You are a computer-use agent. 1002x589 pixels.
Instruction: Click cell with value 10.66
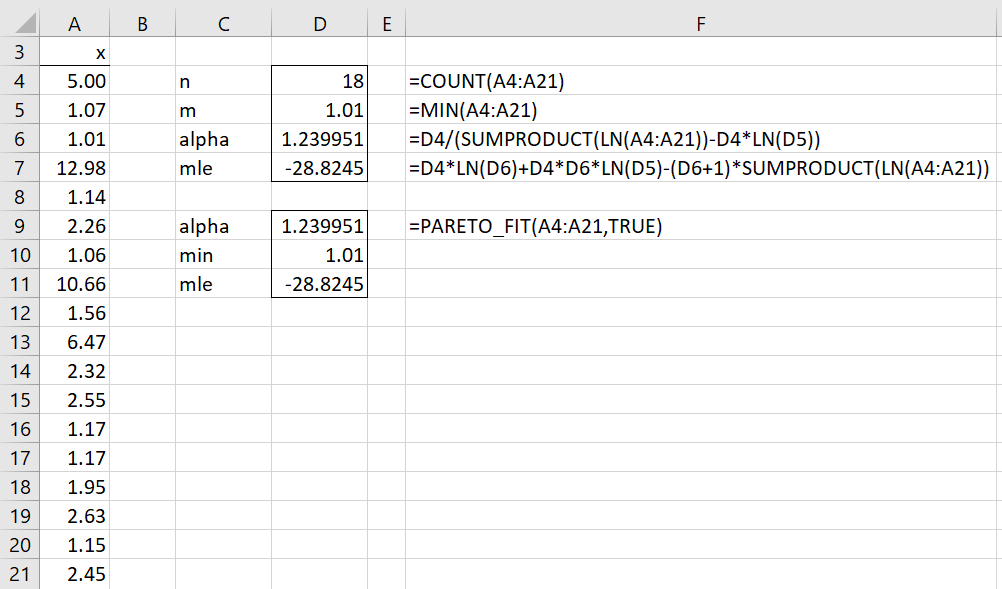click(x=75, y=285)
